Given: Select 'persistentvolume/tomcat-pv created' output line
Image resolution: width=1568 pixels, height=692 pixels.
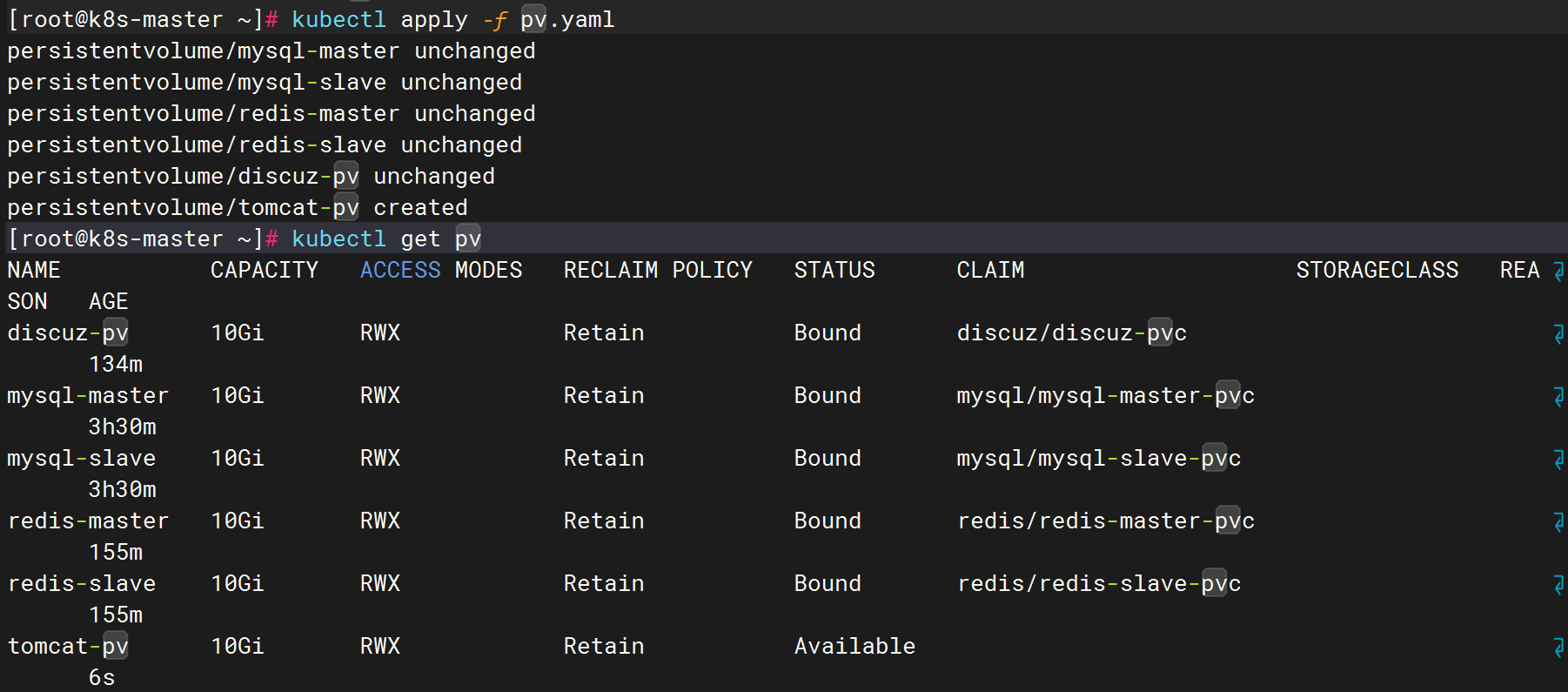Looking at the screenshot, I should [238, 207].
